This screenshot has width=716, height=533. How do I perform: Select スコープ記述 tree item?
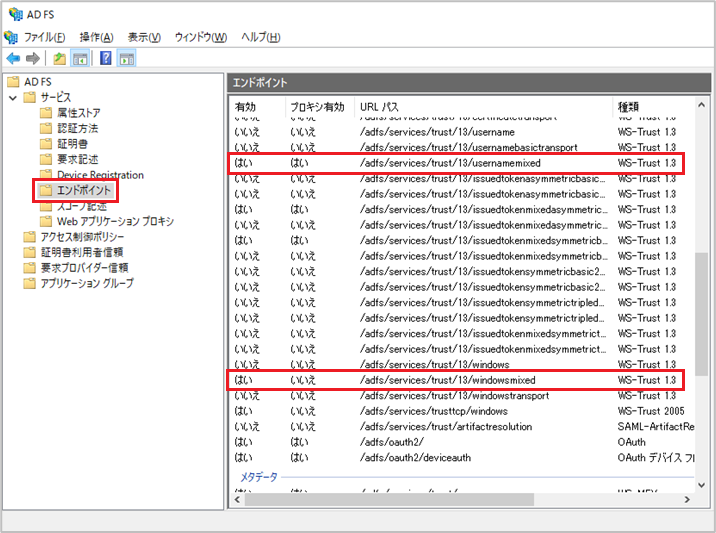(82, 206)
